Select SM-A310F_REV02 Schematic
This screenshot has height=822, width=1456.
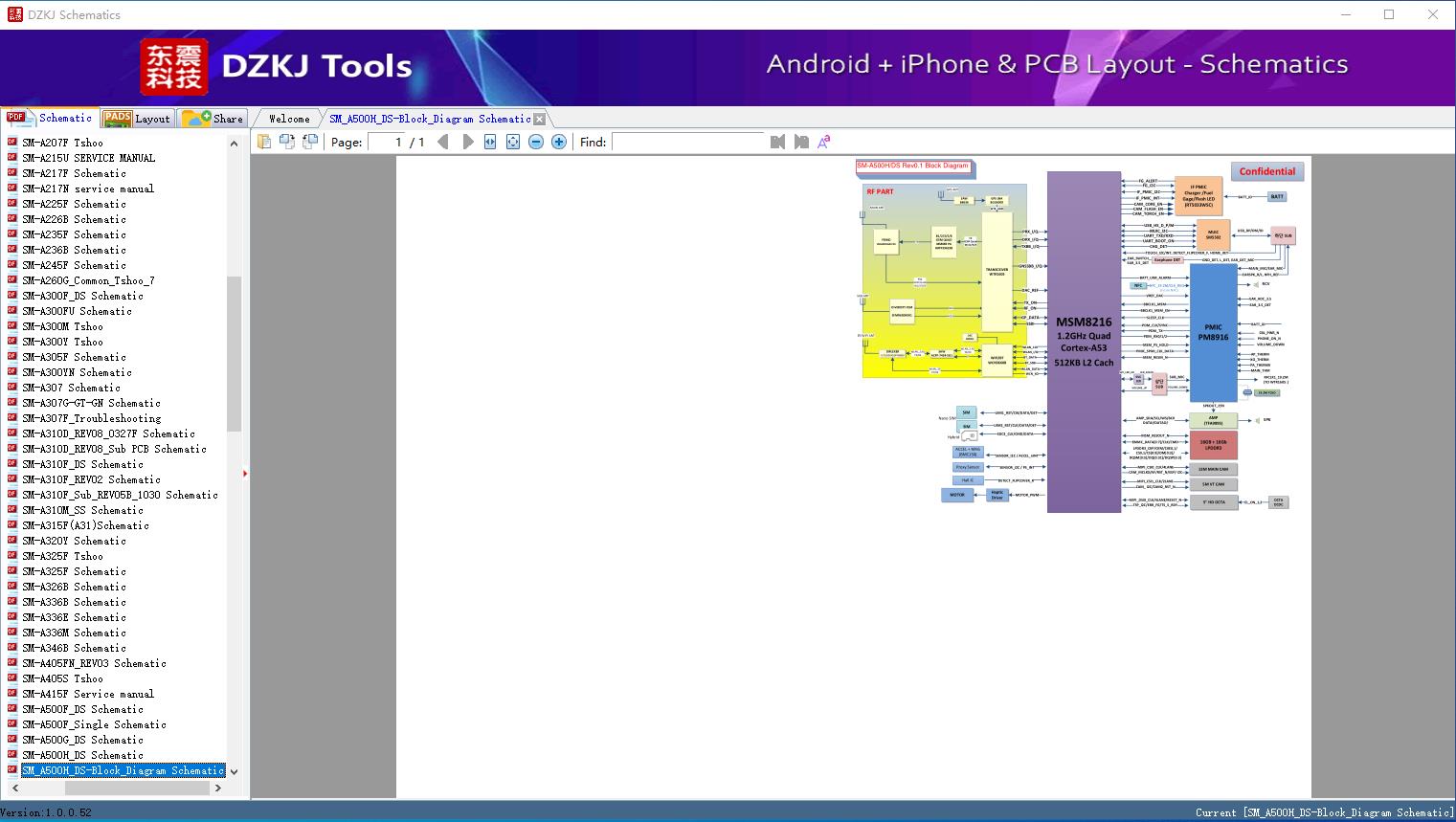[91, 479]
